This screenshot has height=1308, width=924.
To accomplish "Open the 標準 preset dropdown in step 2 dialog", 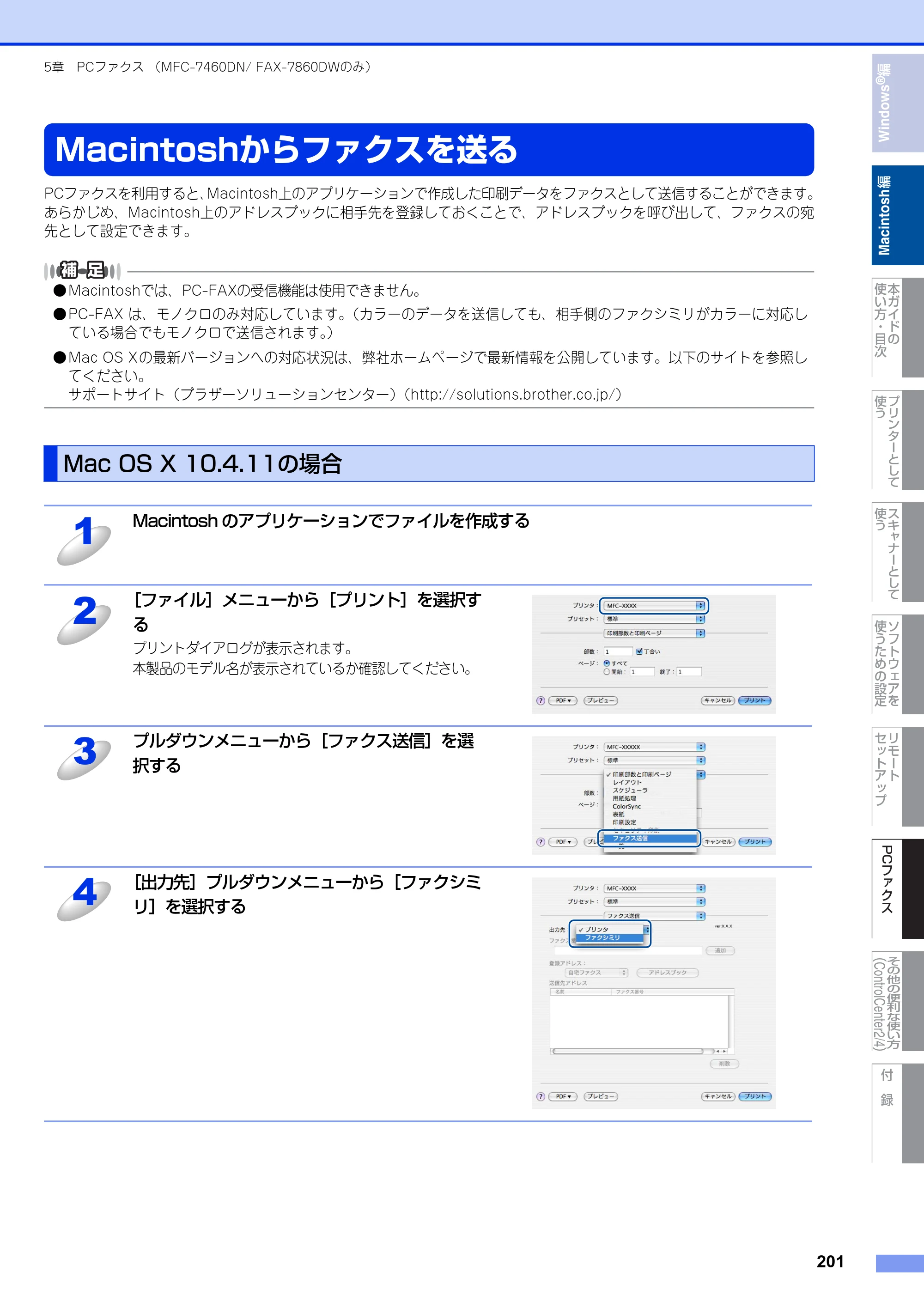I will 654,619.
